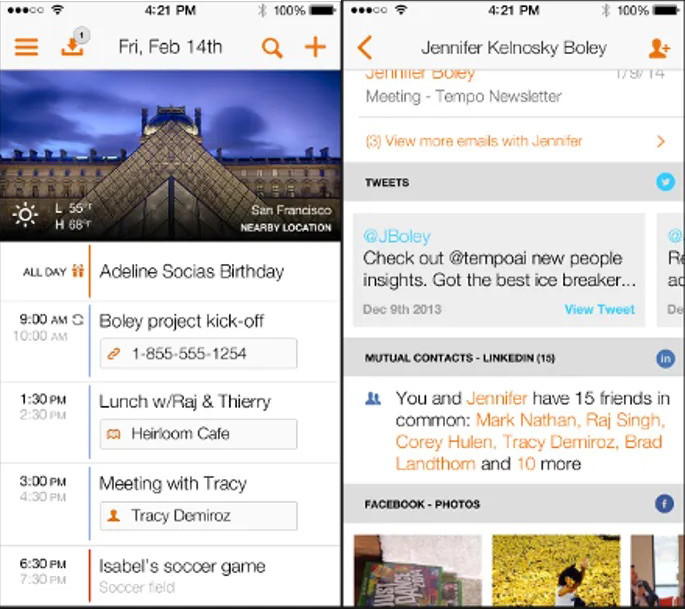Open Tracy Demiroz contact box
This screenshot has width=685, height=609.
tap(199, 516)
